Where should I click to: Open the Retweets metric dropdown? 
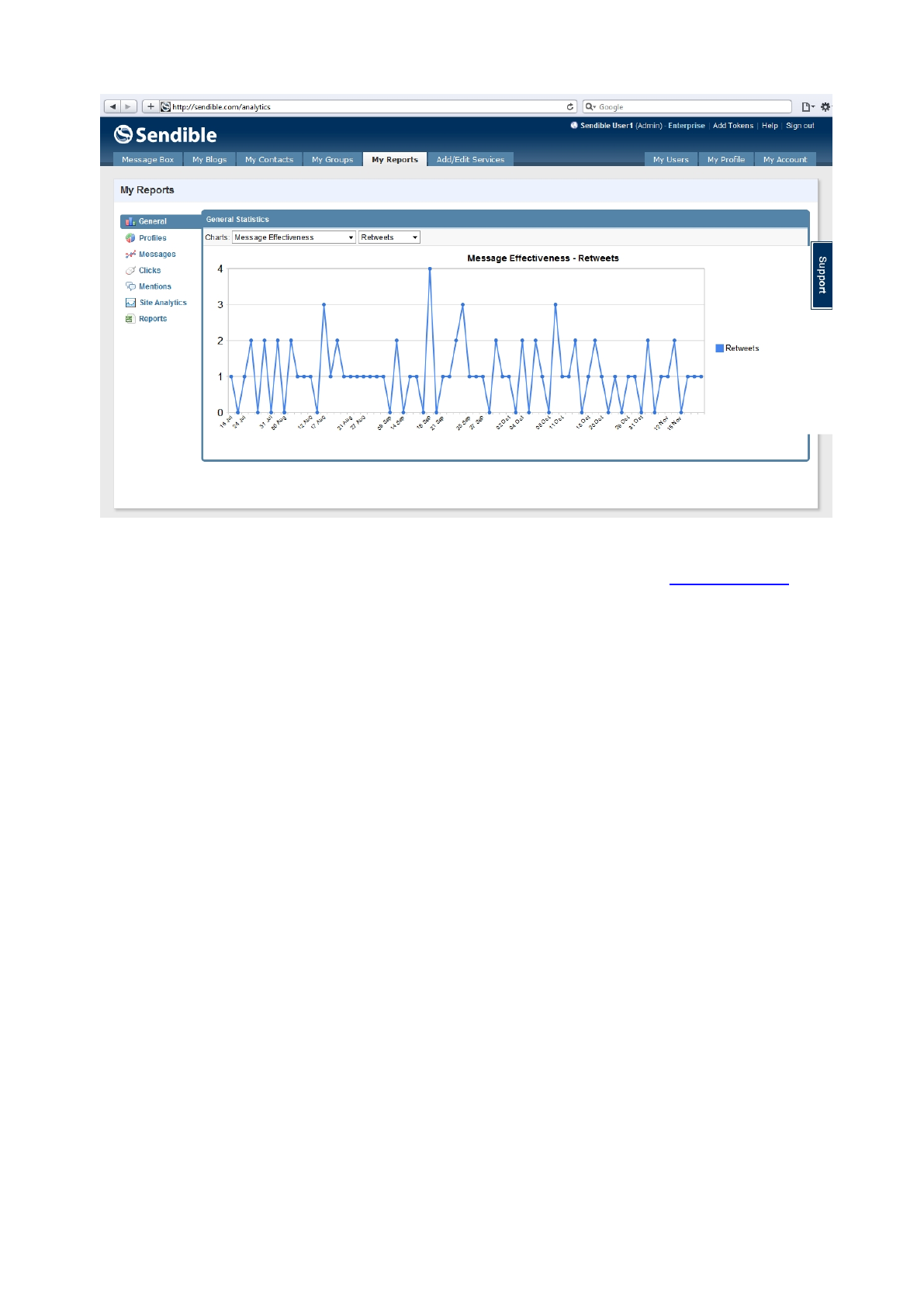tap(389, 237)
